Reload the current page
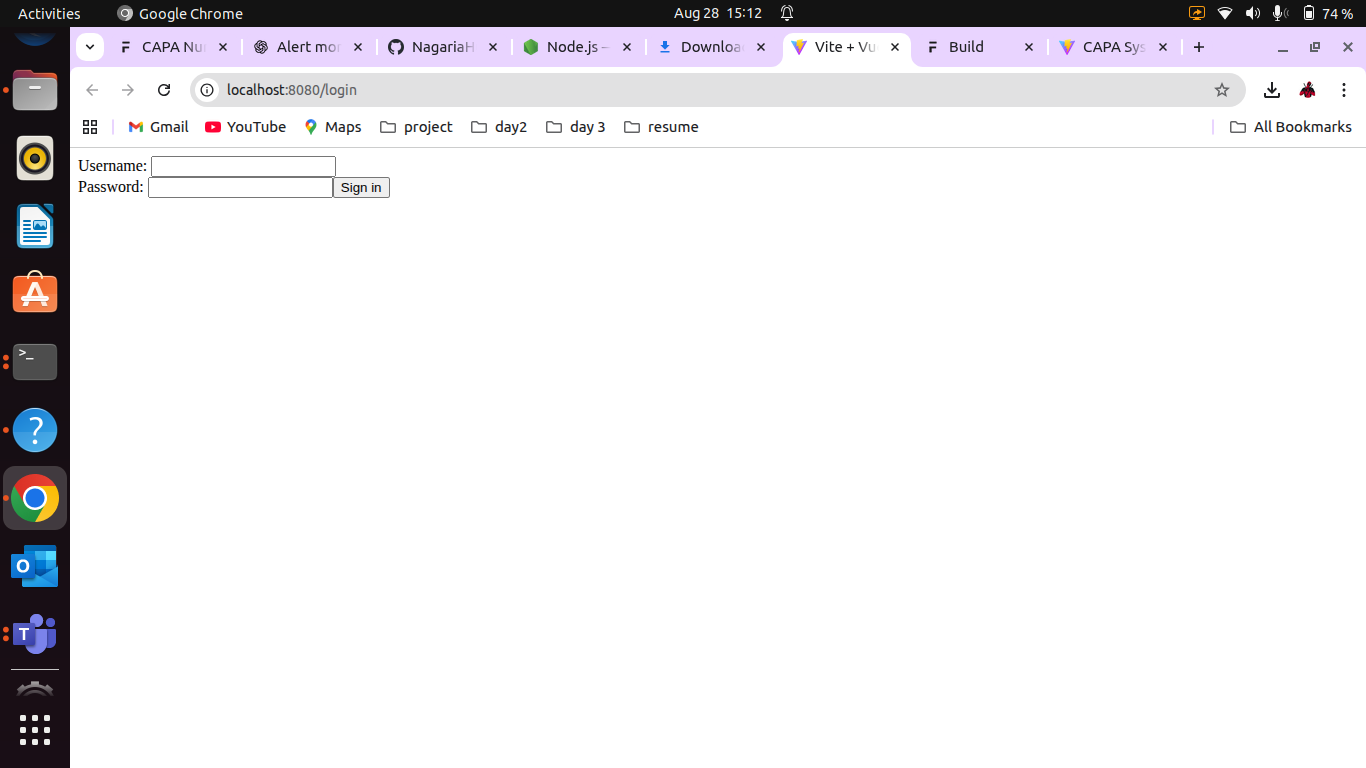1366x768 pixels. pyautogui.click(x=164, y=90)
